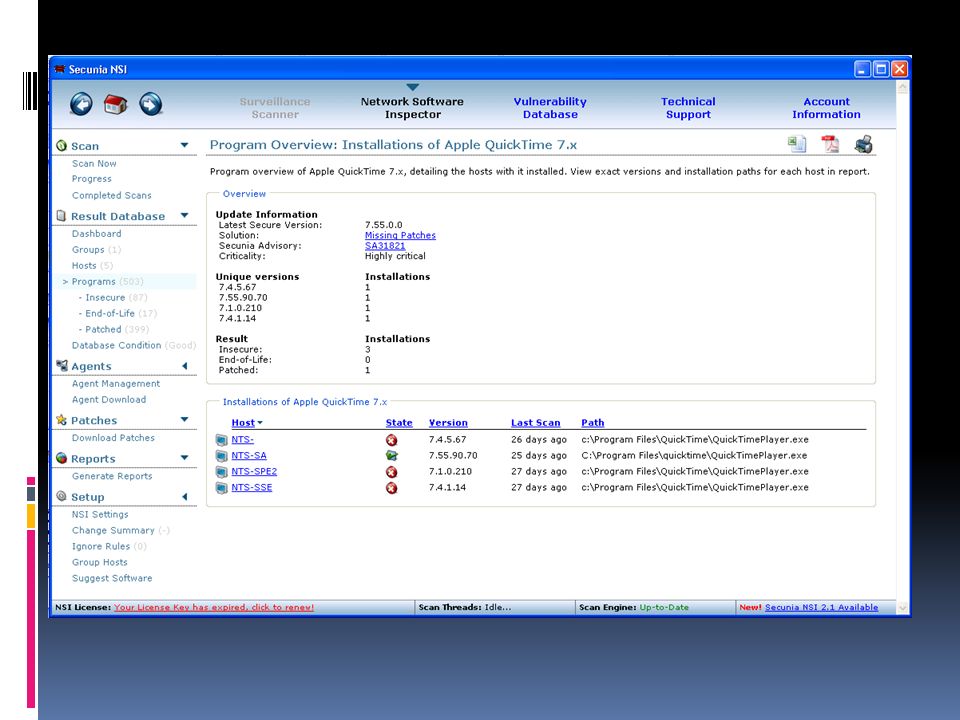Go to the Home house icon
This screenshot has width=960, height=720.
[x=116, y=104]
